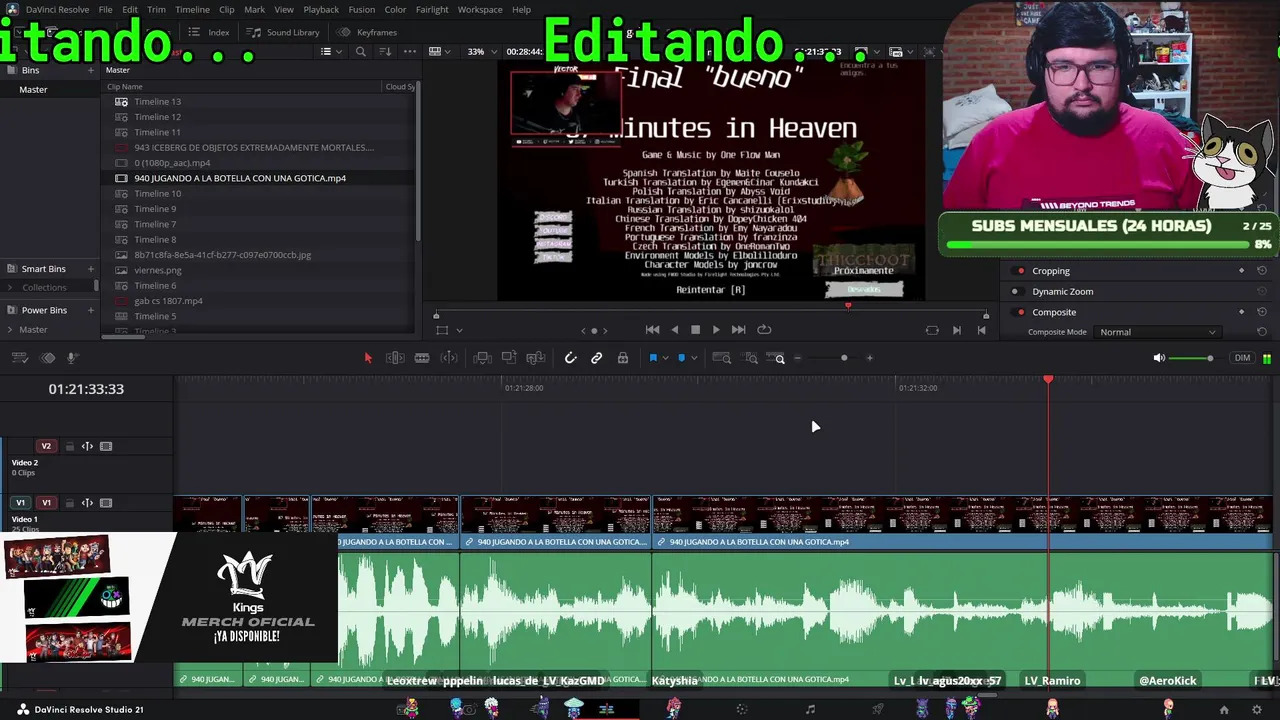The image size is (1280, 720).
Task: Choose the Blade Edit Mode tool
Action: pos(422,358)
